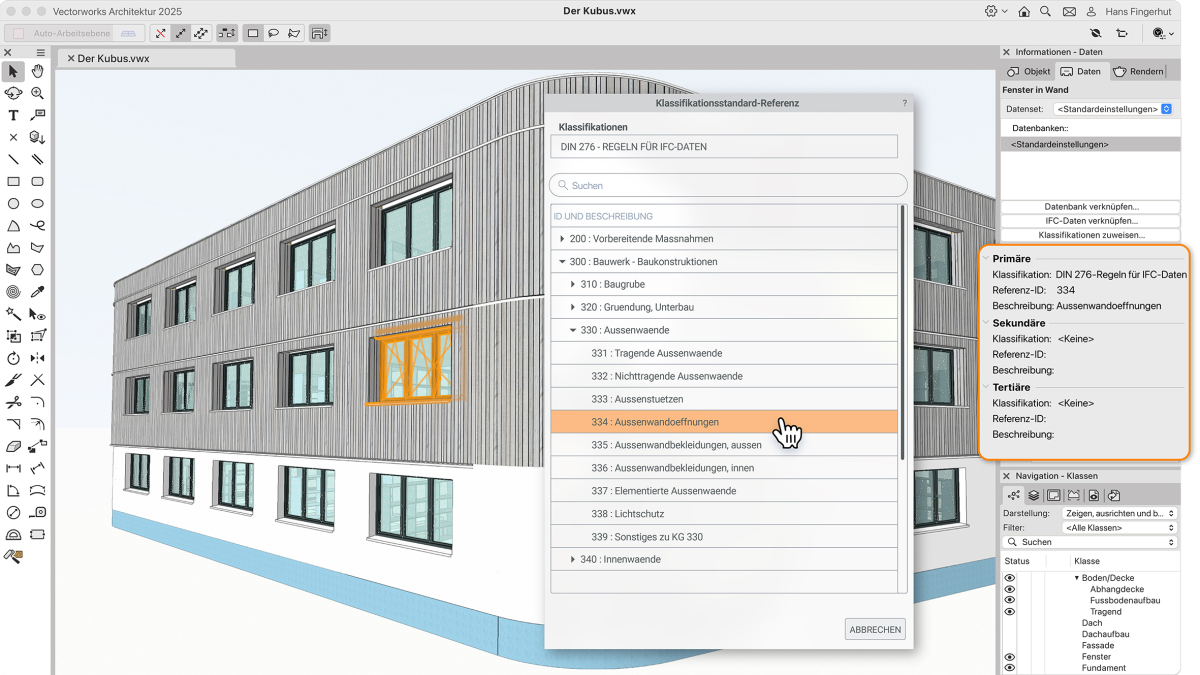This screenshot has width=1200, height=675.
Task: Click IFC-Daten verknüpfen... button
Action: pos(1091,220)
